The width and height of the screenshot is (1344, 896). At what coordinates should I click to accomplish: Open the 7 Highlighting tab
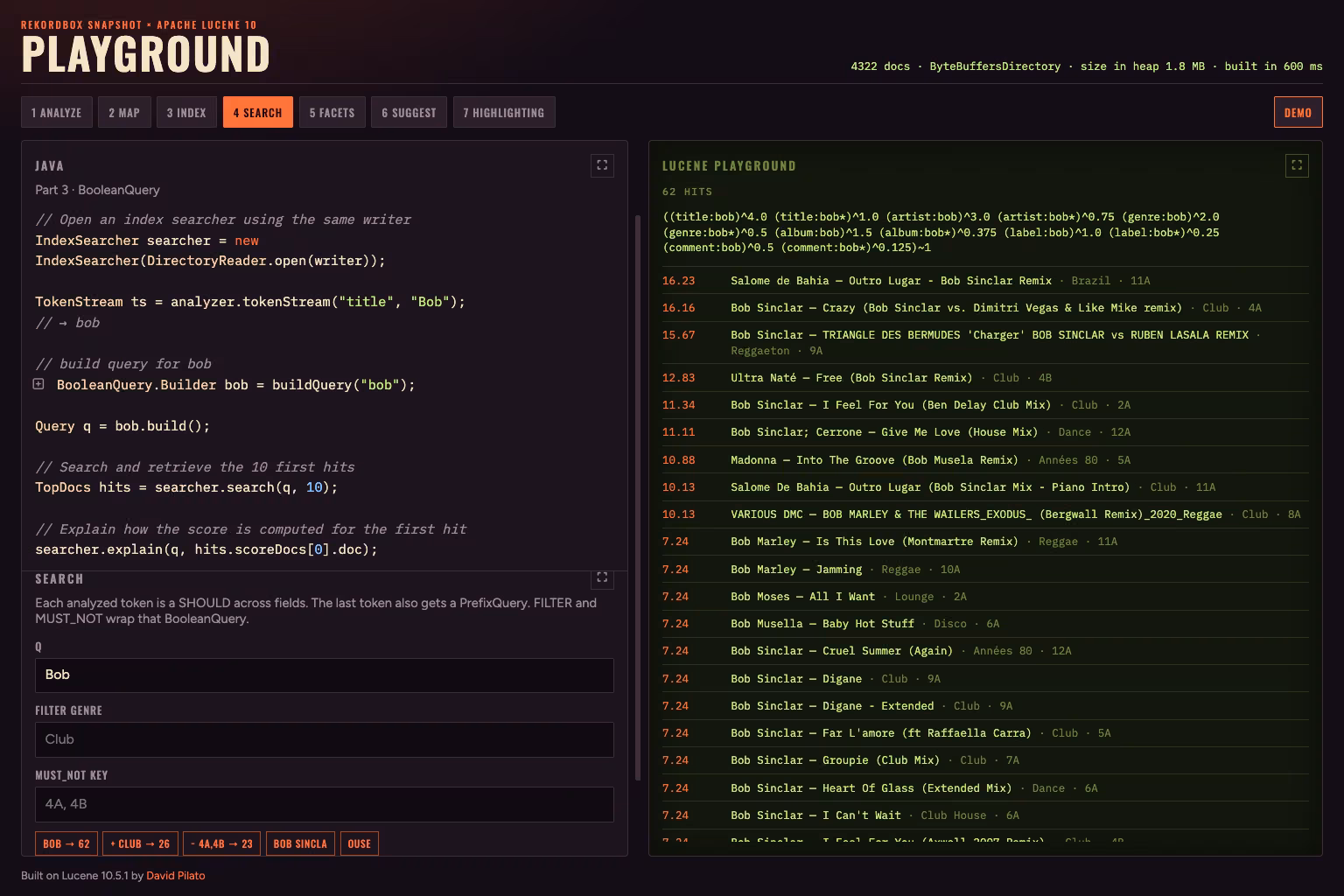504,112
